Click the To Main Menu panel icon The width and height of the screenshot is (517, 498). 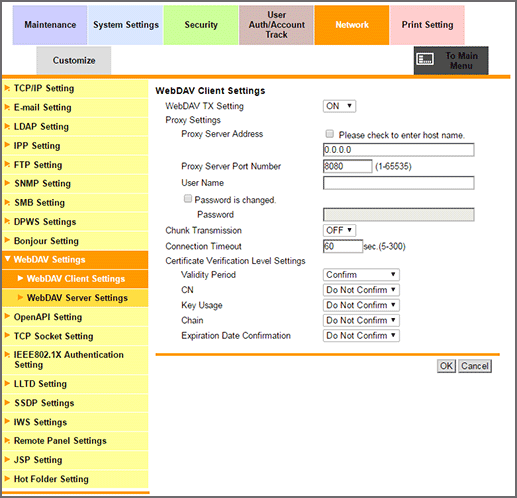(x=425, y=59)
